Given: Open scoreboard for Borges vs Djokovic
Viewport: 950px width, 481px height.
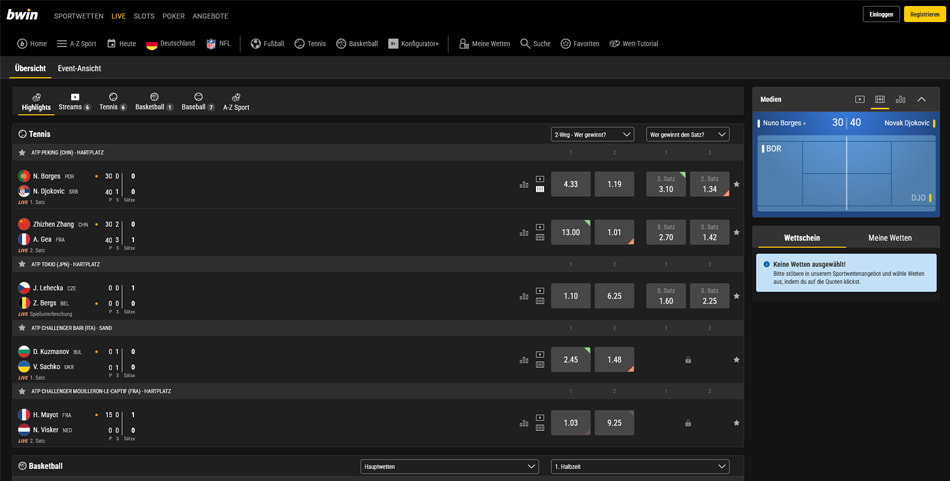Looking at the screenshot, I should point(540,189).
